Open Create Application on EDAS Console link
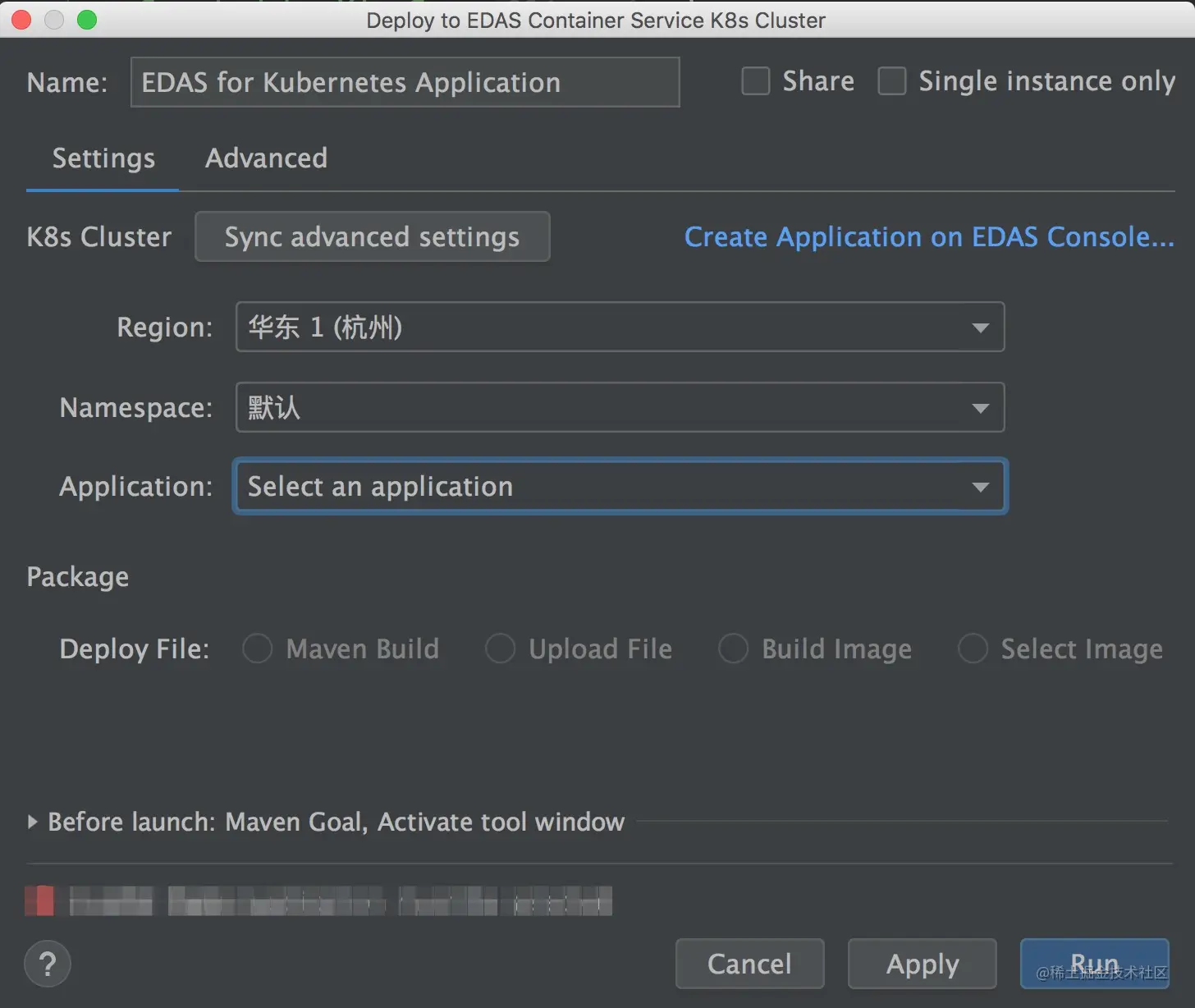The height and width of the screenshot is (1008, 1195). click(x=929, y=236)
